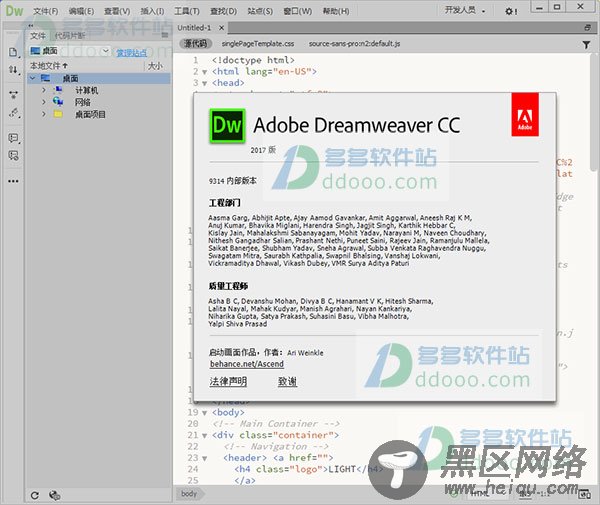This screenshot has height=505, width=600.
Task: Open the Insert (插入) menu
Action: point(152,11)
